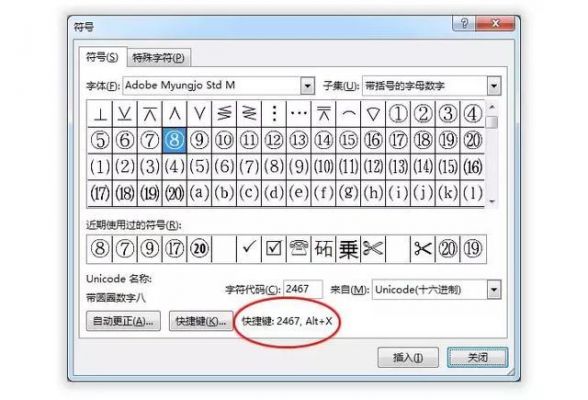588x400 pixels.
Task: Pick parenthesized number (18) symbol
Action: click(x=124, y=193)
